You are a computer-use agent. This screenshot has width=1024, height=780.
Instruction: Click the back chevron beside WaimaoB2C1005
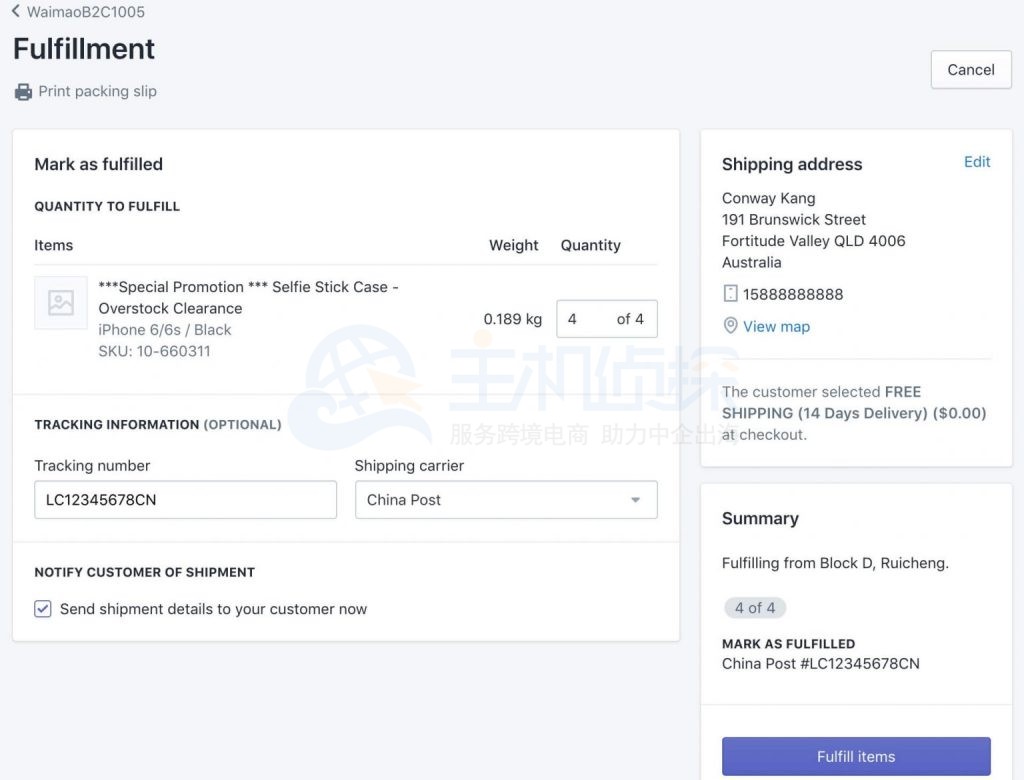(17, 12)
